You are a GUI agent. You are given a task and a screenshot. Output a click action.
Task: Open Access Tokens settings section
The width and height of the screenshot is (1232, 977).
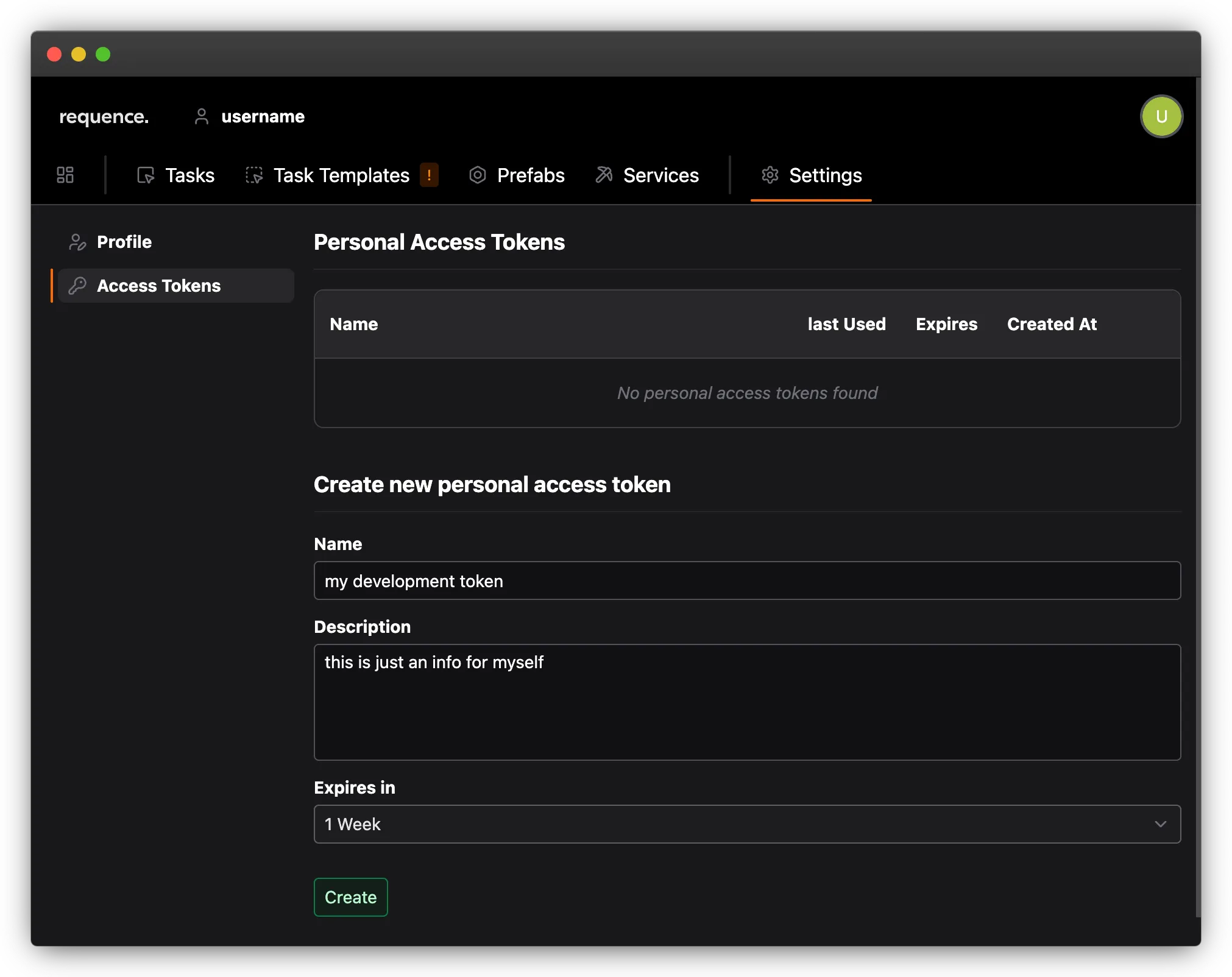pos(159,286)
